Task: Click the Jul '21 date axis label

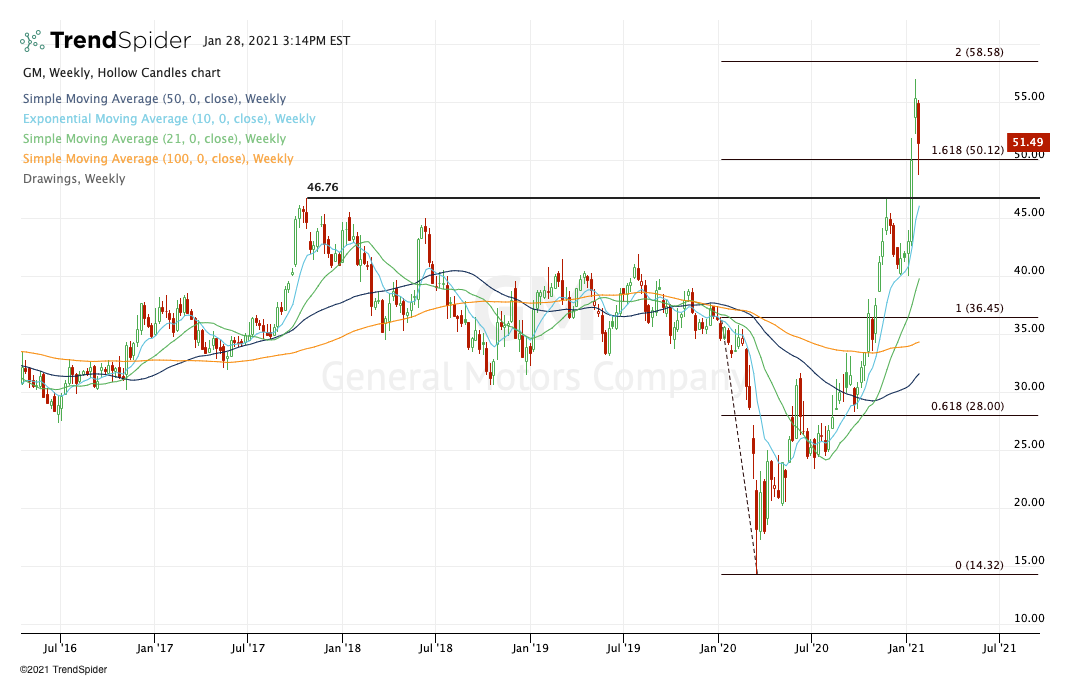Action: coord(999,648)
